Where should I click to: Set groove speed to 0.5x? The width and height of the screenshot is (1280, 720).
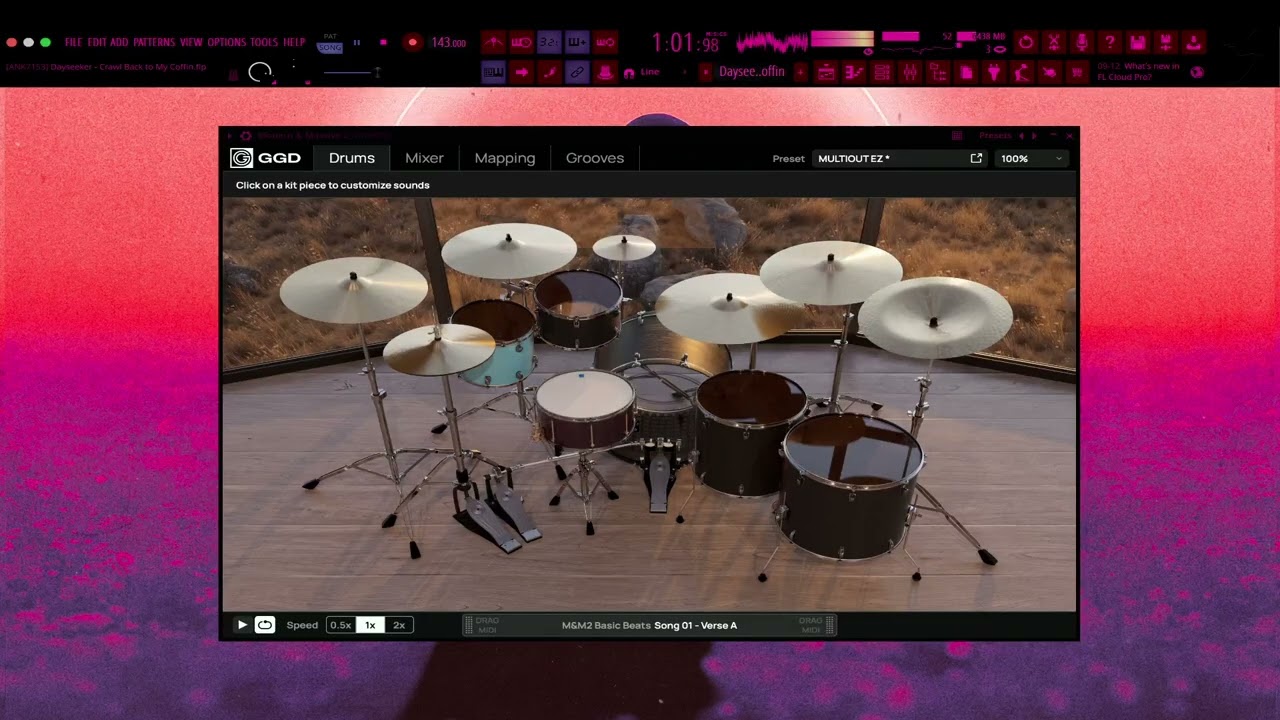341,625
